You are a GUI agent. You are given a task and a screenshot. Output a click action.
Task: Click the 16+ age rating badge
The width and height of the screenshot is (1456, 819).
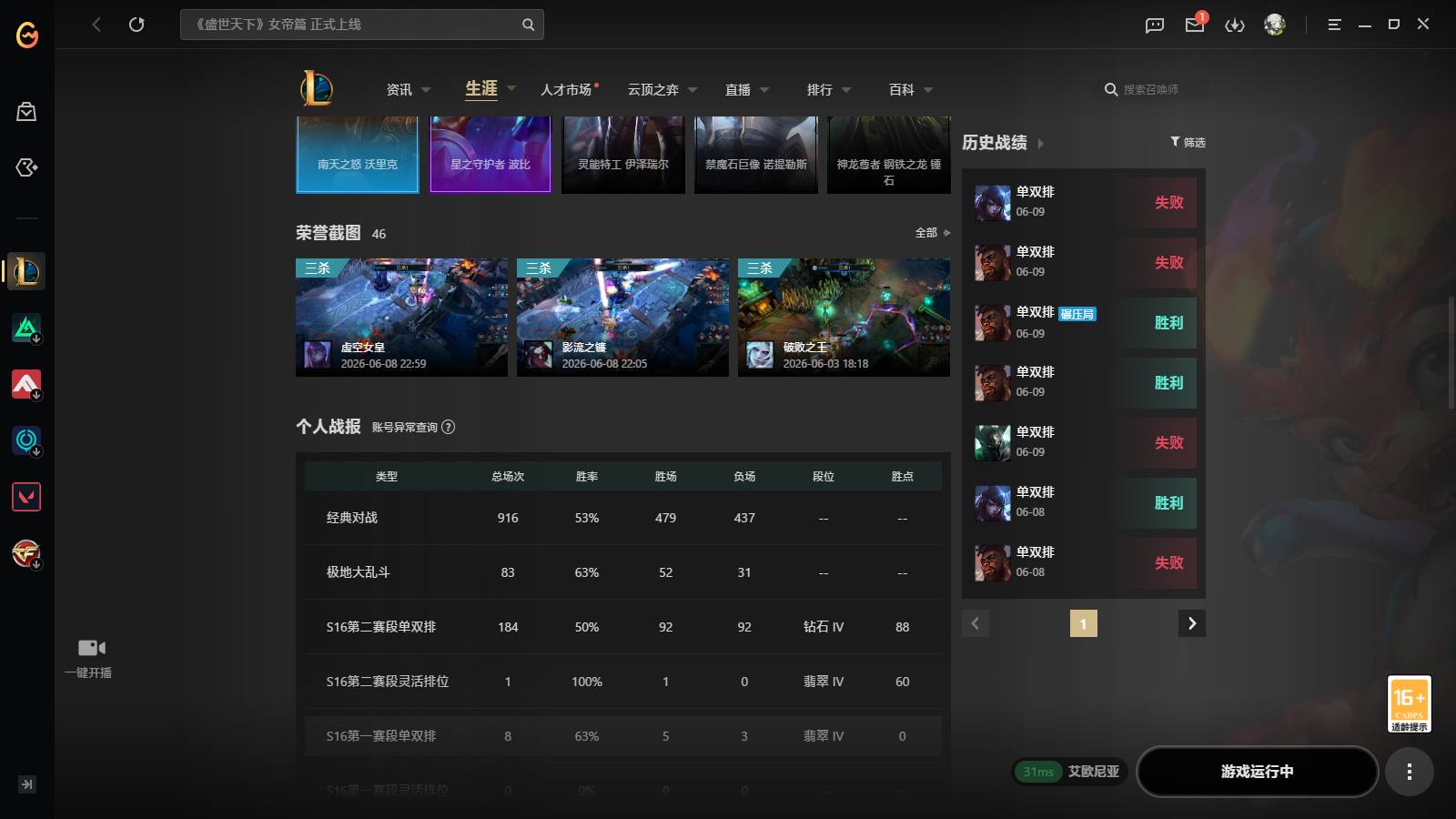(x=1409, y=703)
